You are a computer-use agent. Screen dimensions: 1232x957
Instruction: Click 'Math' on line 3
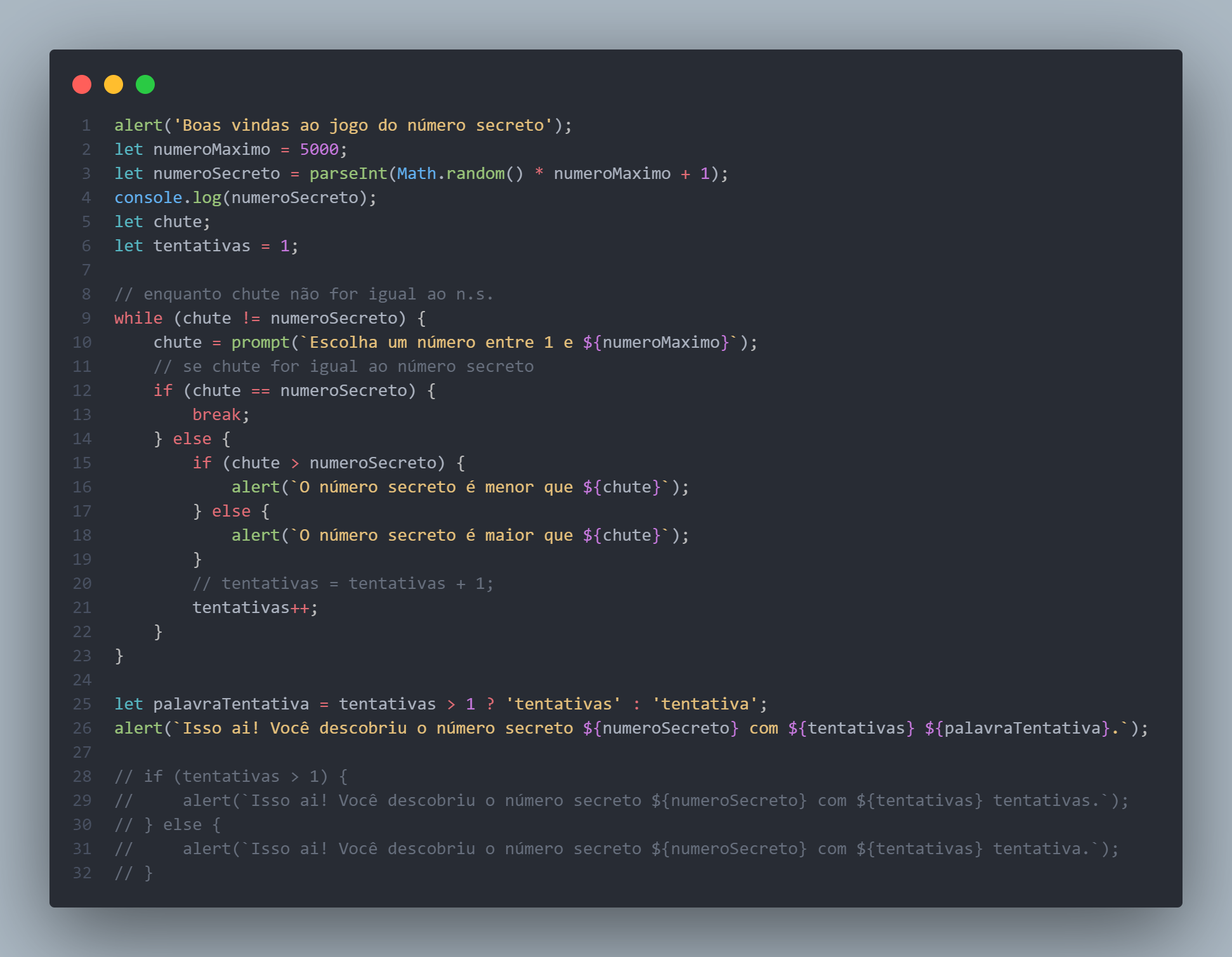coord(417,173)
